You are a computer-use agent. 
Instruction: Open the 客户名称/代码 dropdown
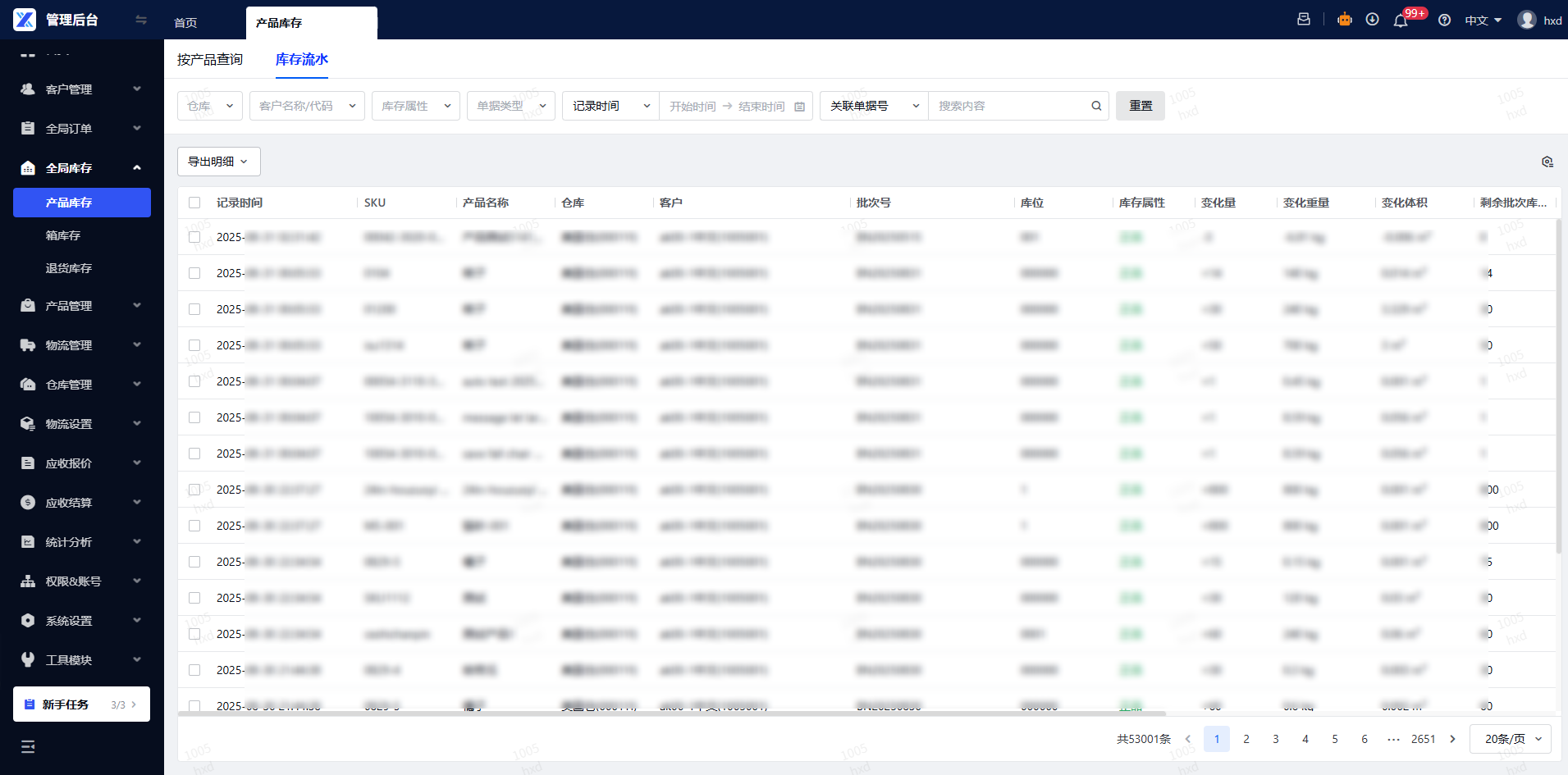click(x=307, y=106)
